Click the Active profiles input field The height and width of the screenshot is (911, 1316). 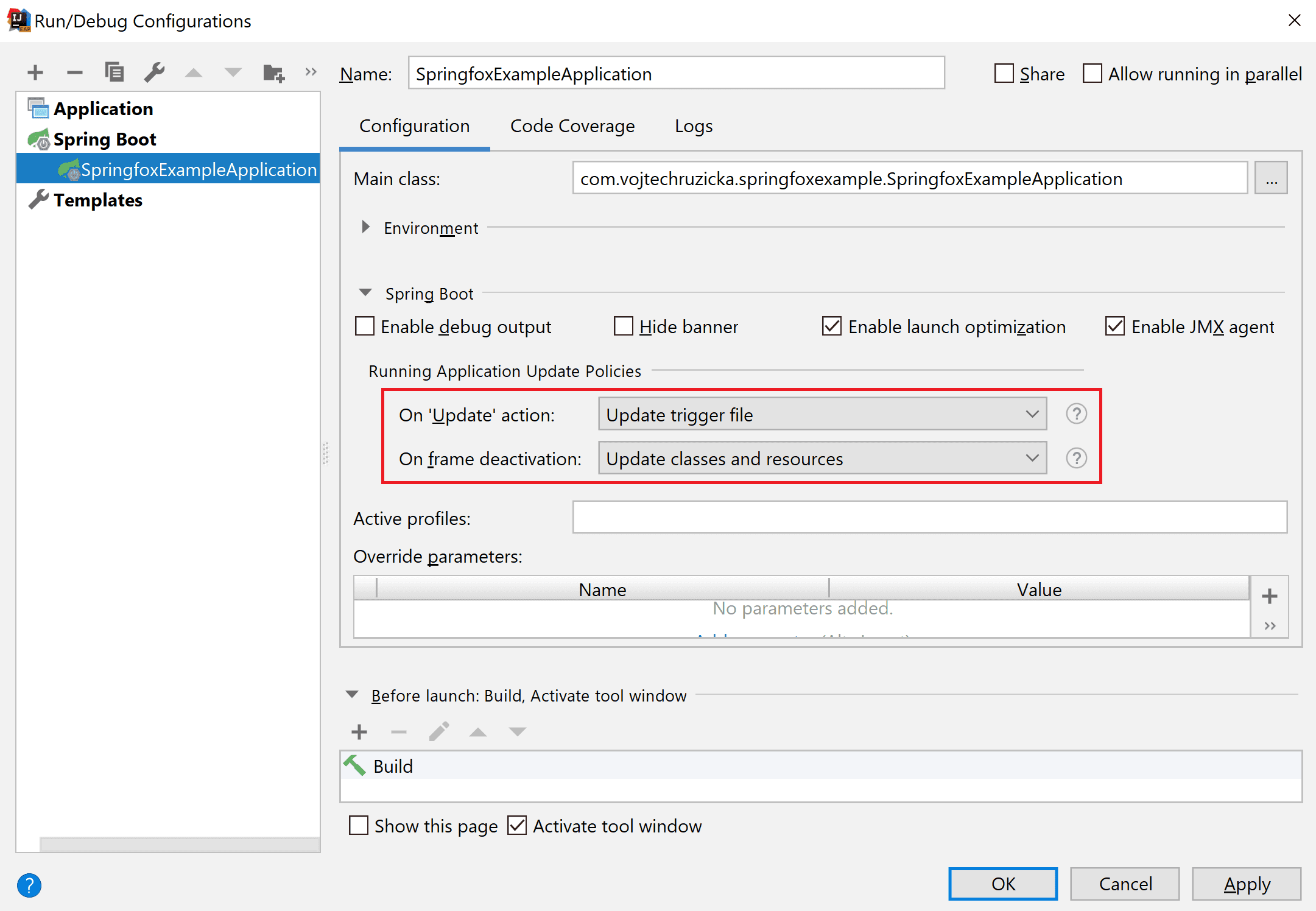coord(929,517)
